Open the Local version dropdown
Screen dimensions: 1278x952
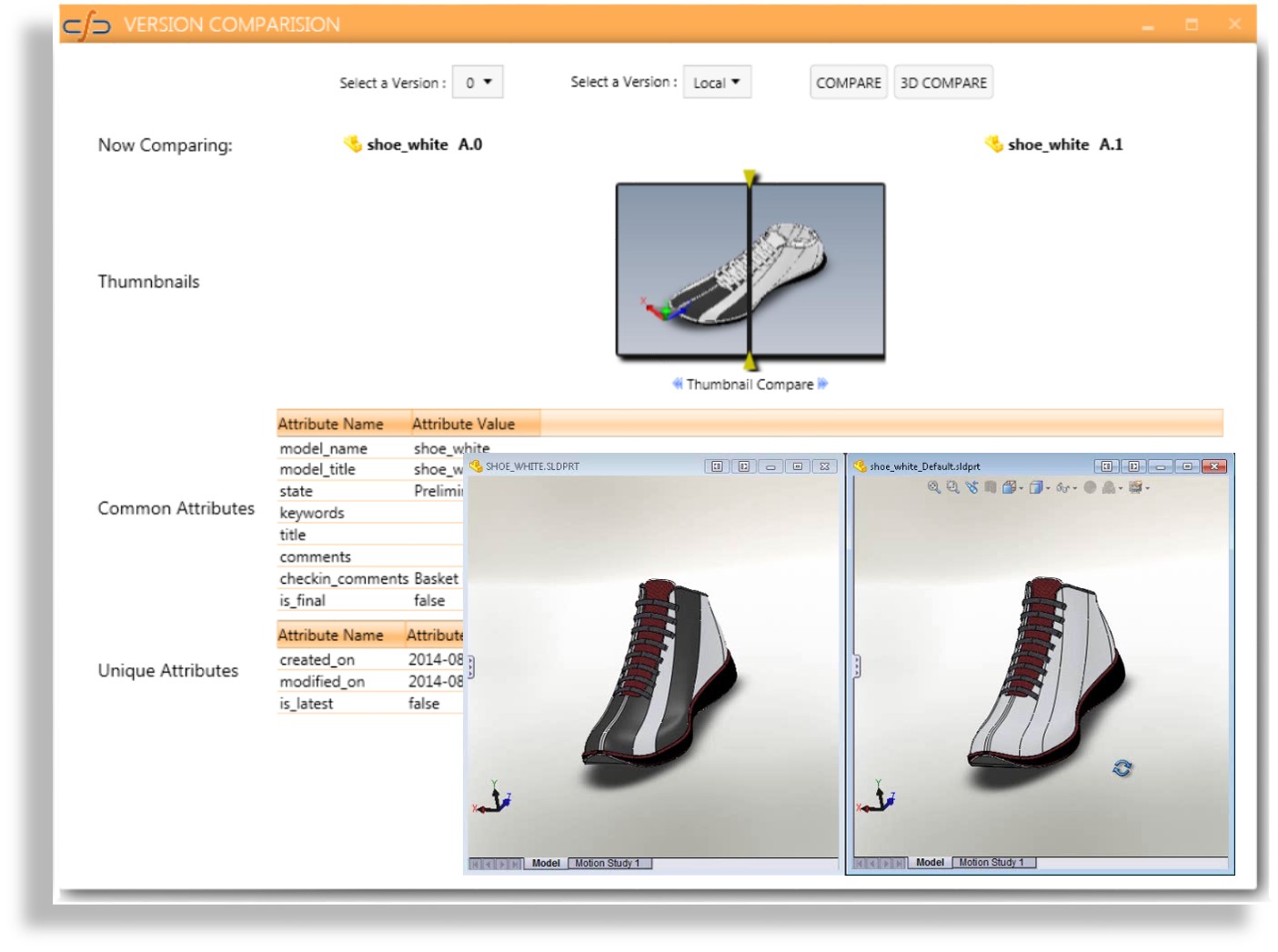click(x=717, y=83)
